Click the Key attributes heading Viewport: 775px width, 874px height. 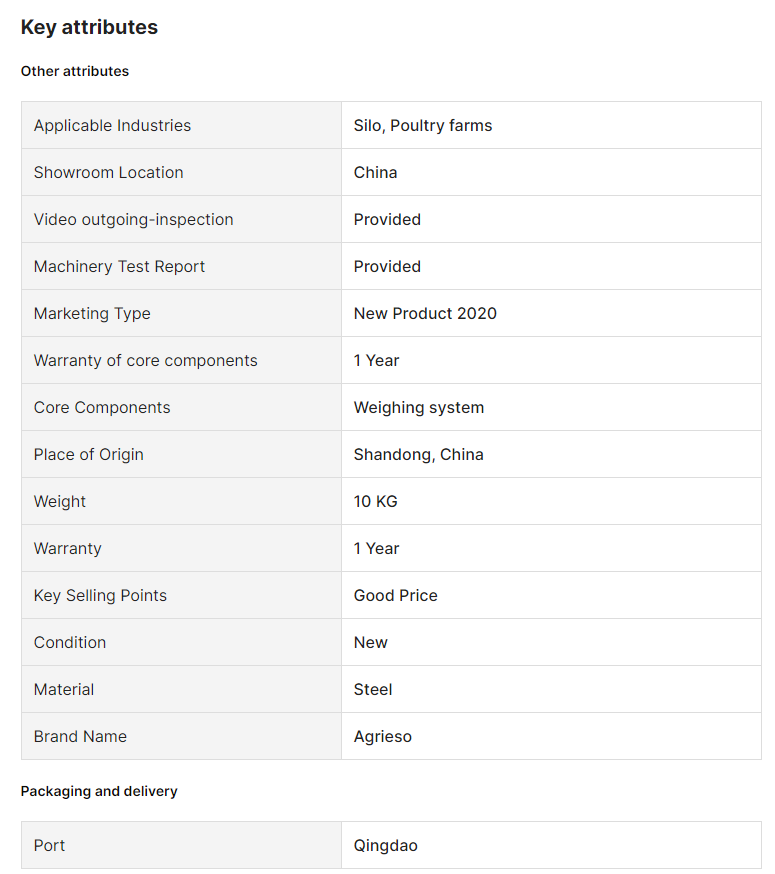[x=89, y=27]
